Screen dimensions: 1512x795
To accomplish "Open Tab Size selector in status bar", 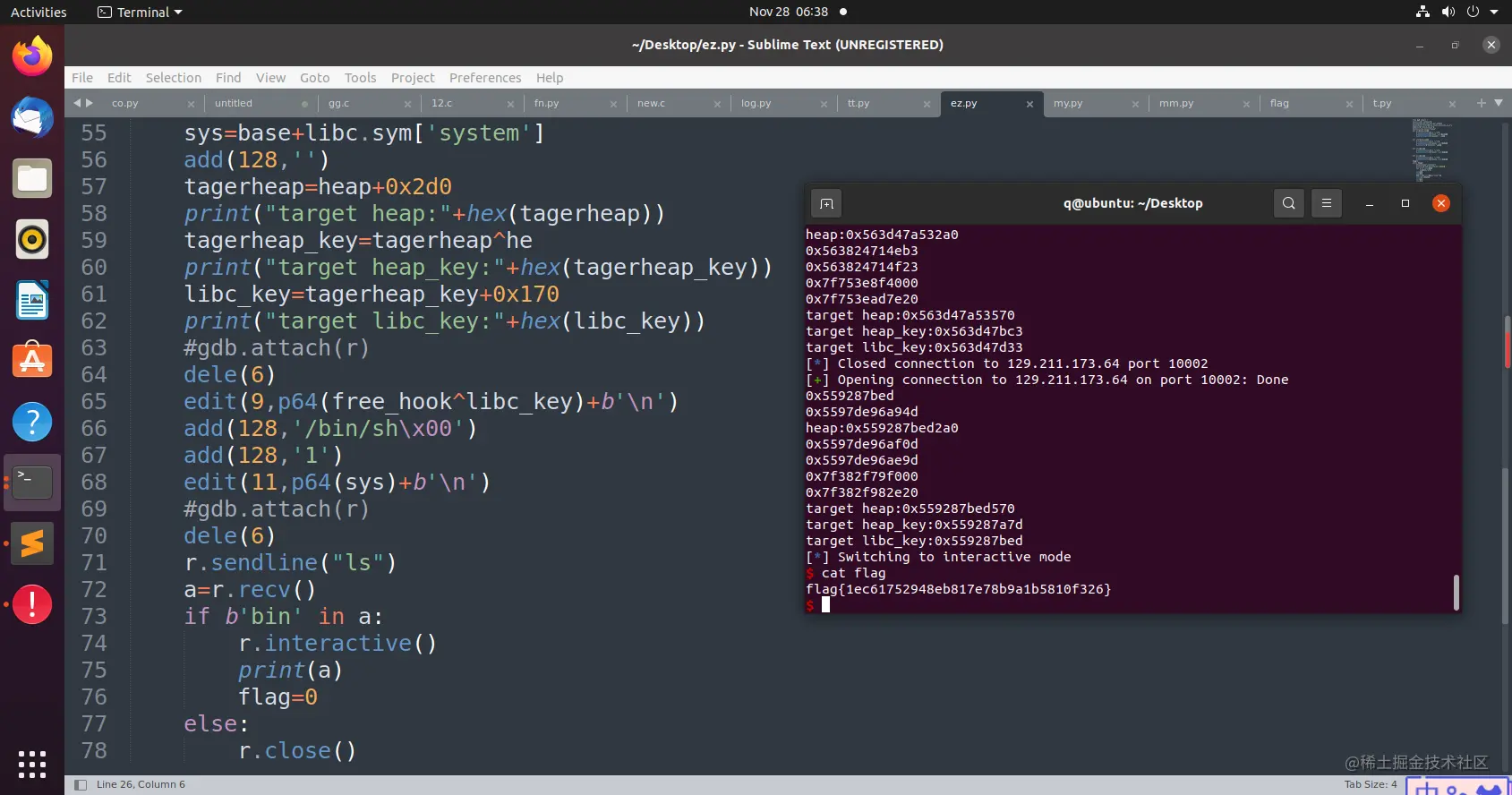I will click(x=1370, y=784).
